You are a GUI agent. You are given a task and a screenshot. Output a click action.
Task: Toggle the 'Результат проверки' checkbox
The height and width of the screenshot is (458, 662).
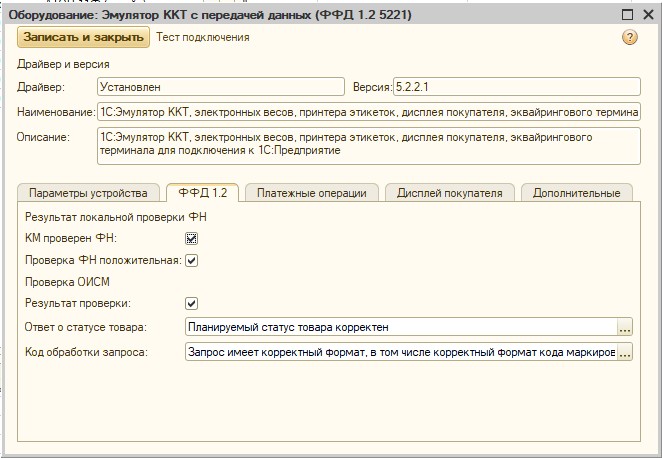tap(192, 303)
